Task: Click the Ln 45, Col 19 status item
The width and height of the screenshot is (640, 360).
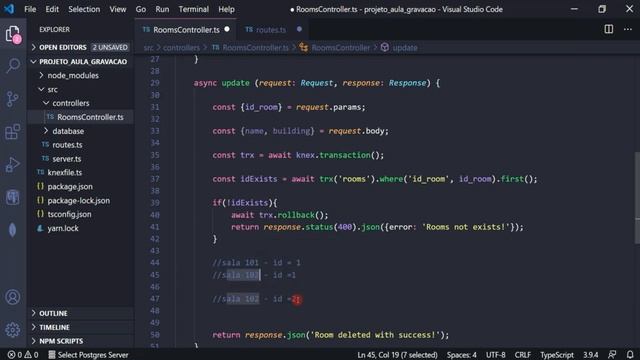Action: click(x=397, y=355)
